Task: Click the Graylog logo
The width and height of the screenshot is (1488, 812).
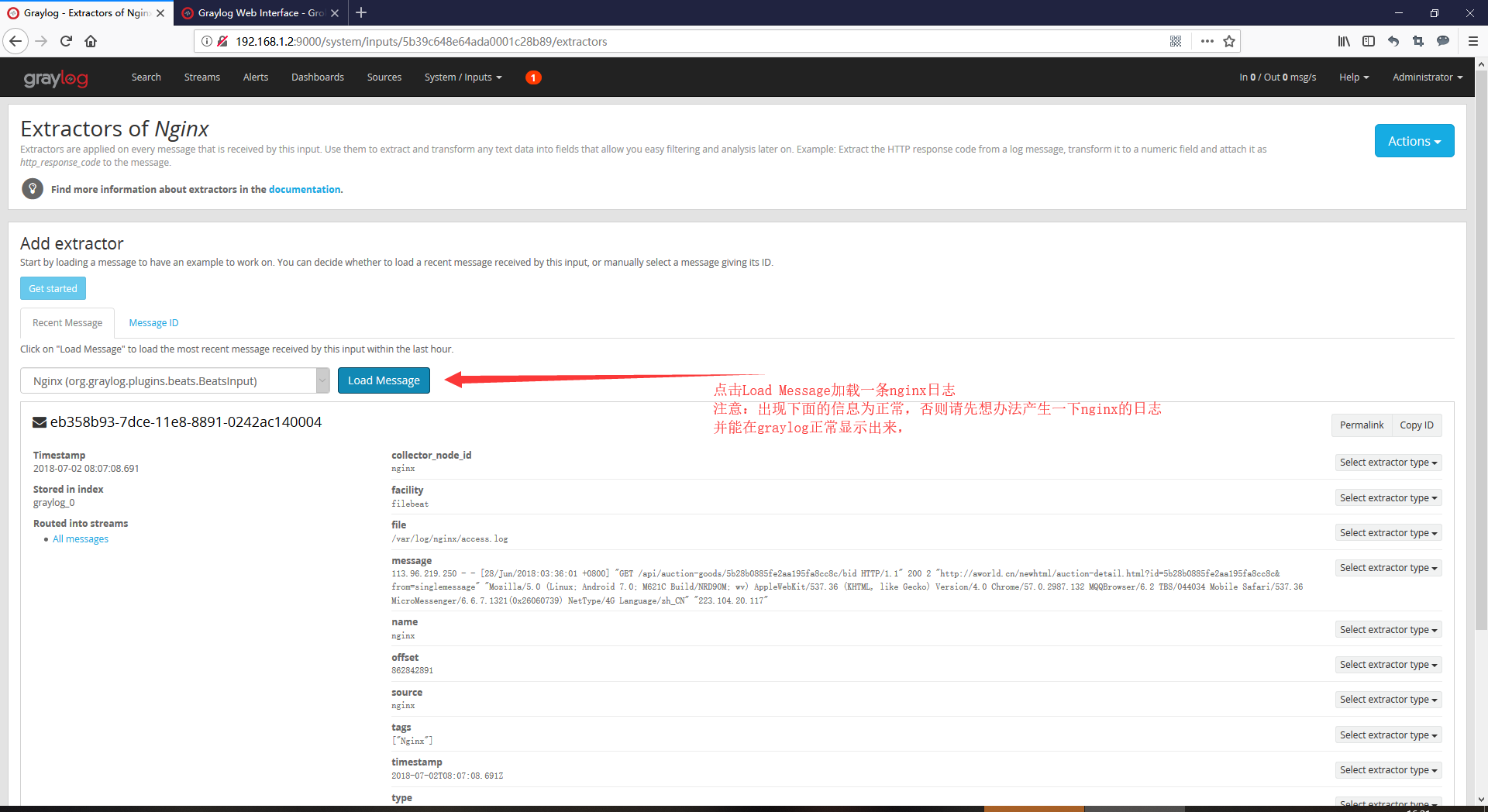Action: coord(56,77)
